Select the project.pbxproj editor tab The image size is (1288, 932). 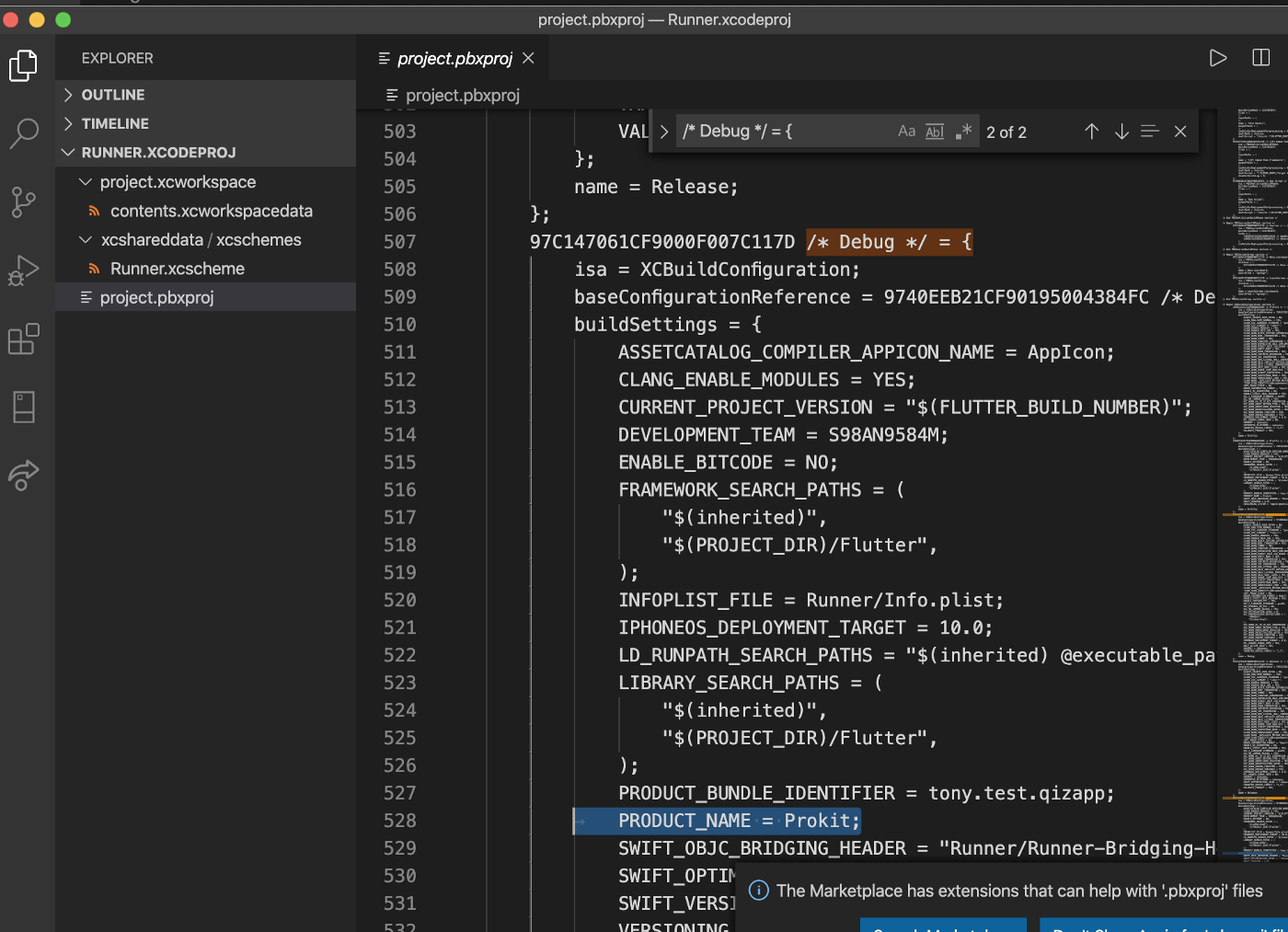tap(454, 58)
